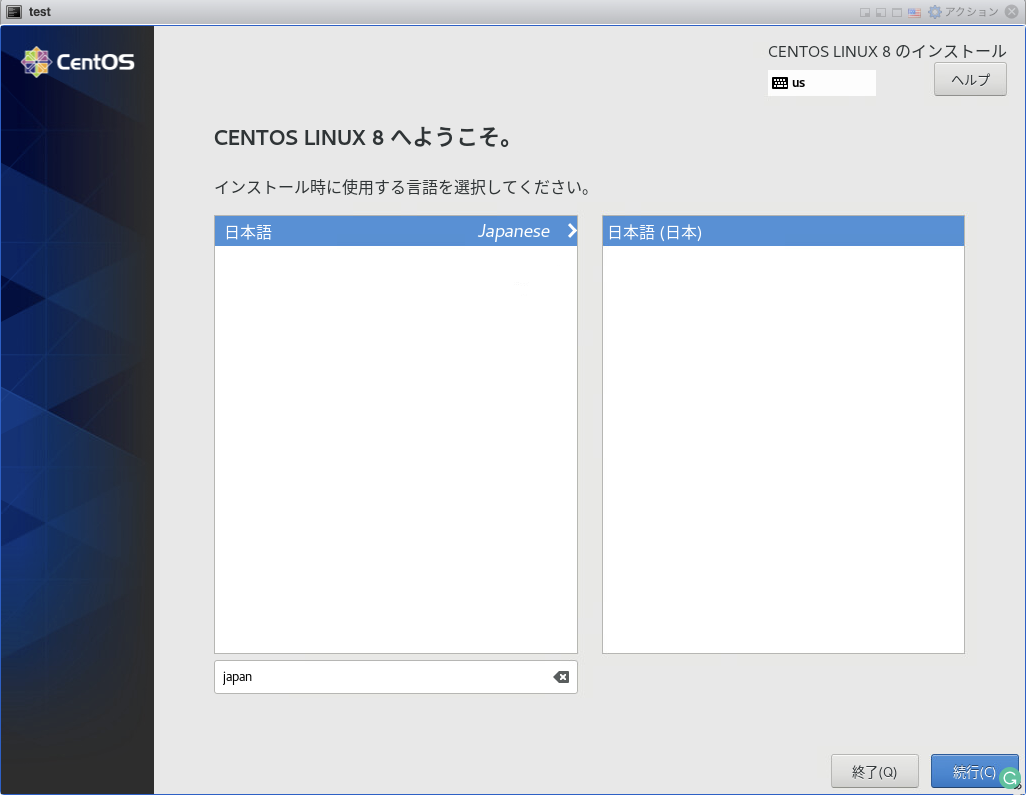Click the green circular icon at the bottom corner
The width and height of the screenshot is (1026, 795).
click(x=1010, y=779)
